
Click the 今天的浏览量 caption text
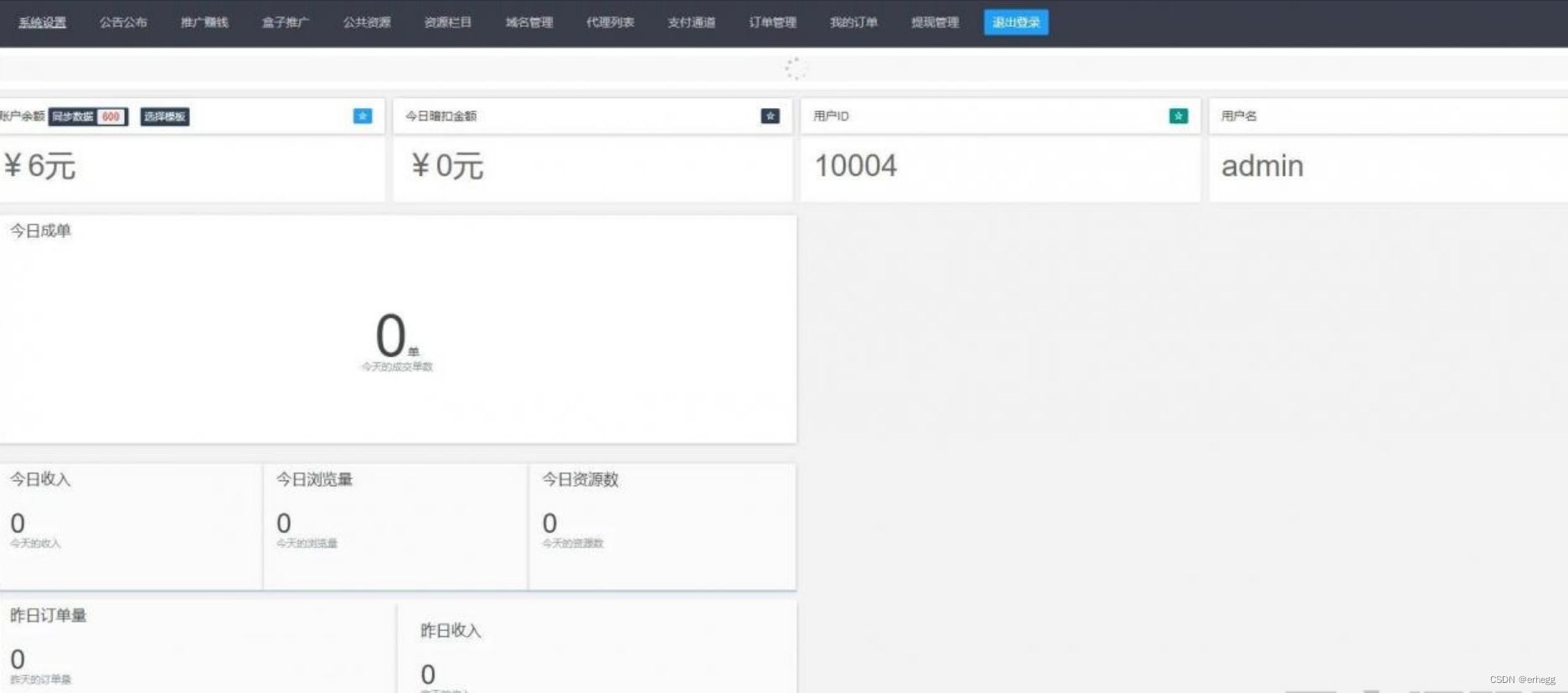[307, 544]
